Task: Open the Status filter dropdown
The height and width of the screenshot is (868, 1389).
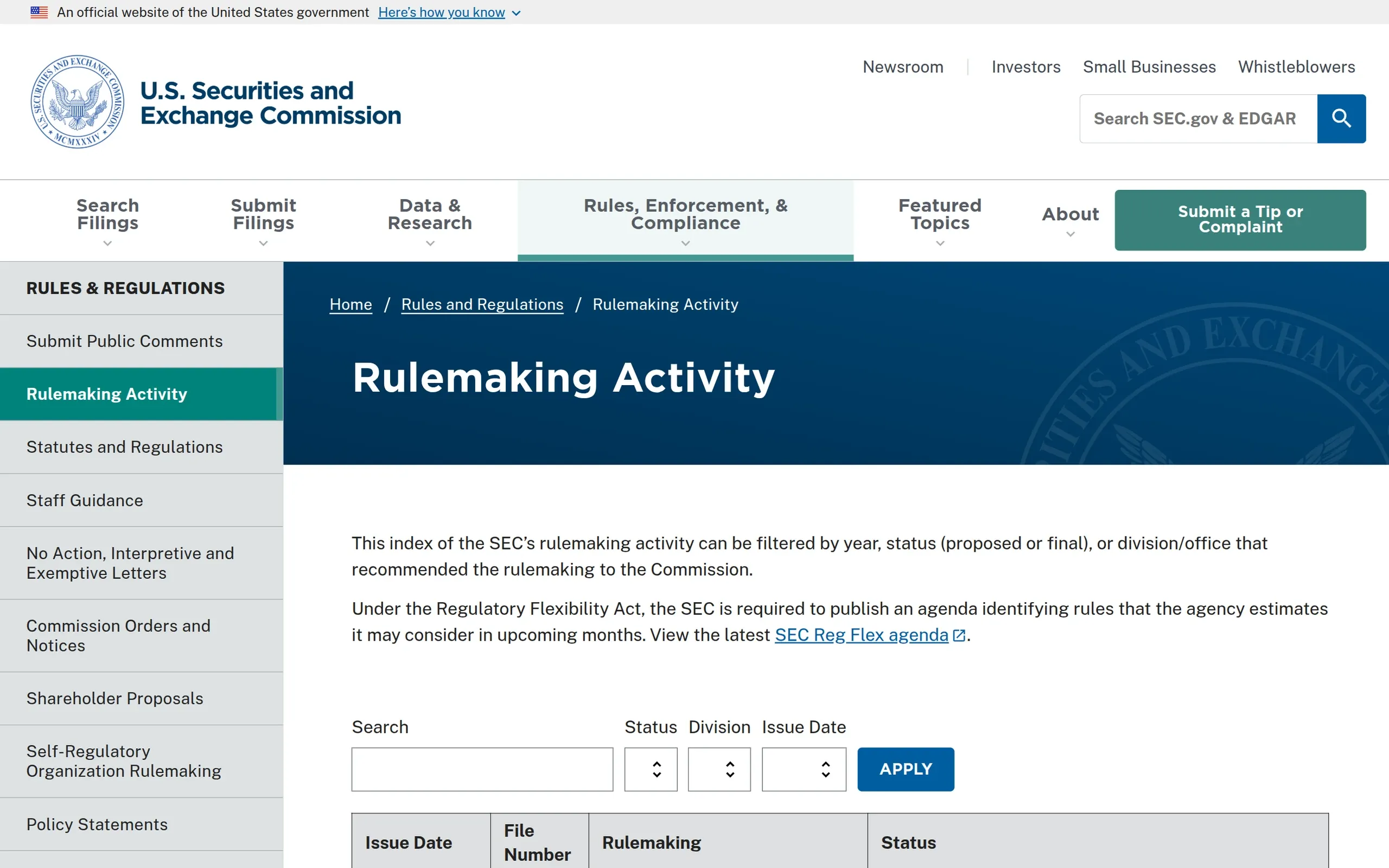Action: pyautogui.click(x=651, y=769)
